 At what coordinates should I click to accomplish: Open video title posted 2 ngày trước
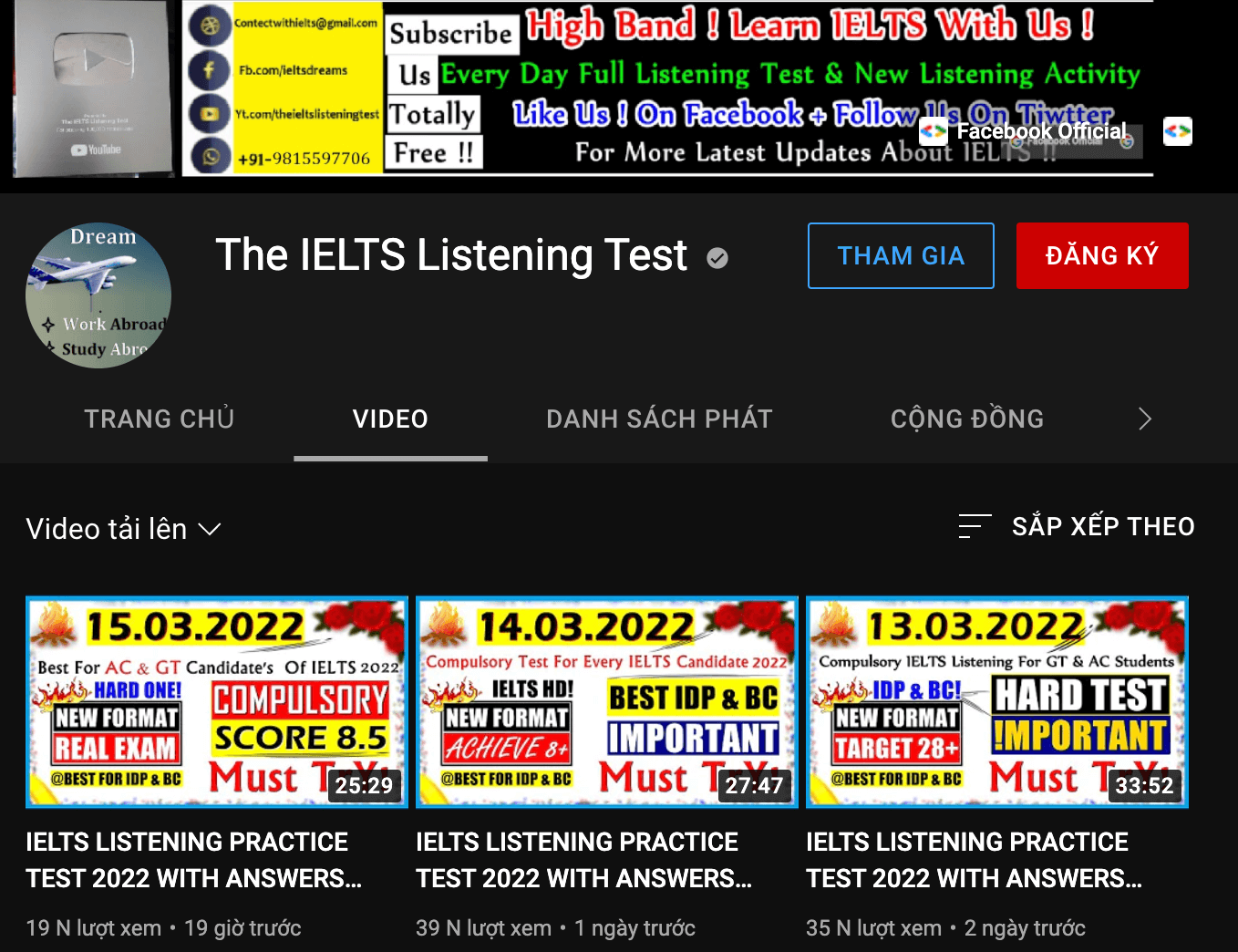tap(974, 859)
